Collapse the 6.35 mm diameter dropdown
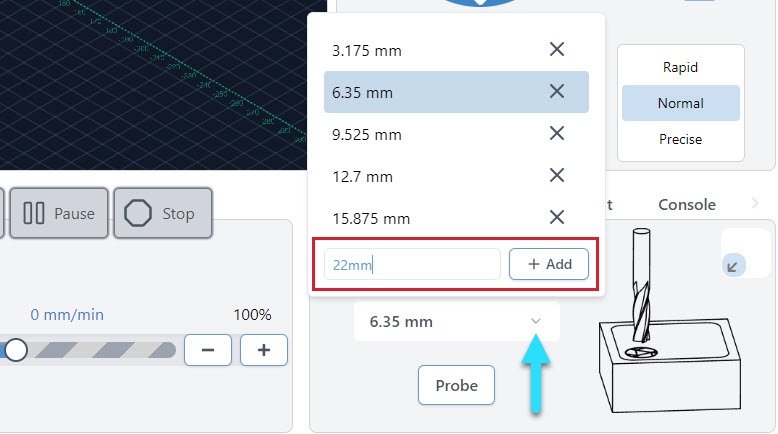The height and width of the screenshot is (434, 778). 536,321
